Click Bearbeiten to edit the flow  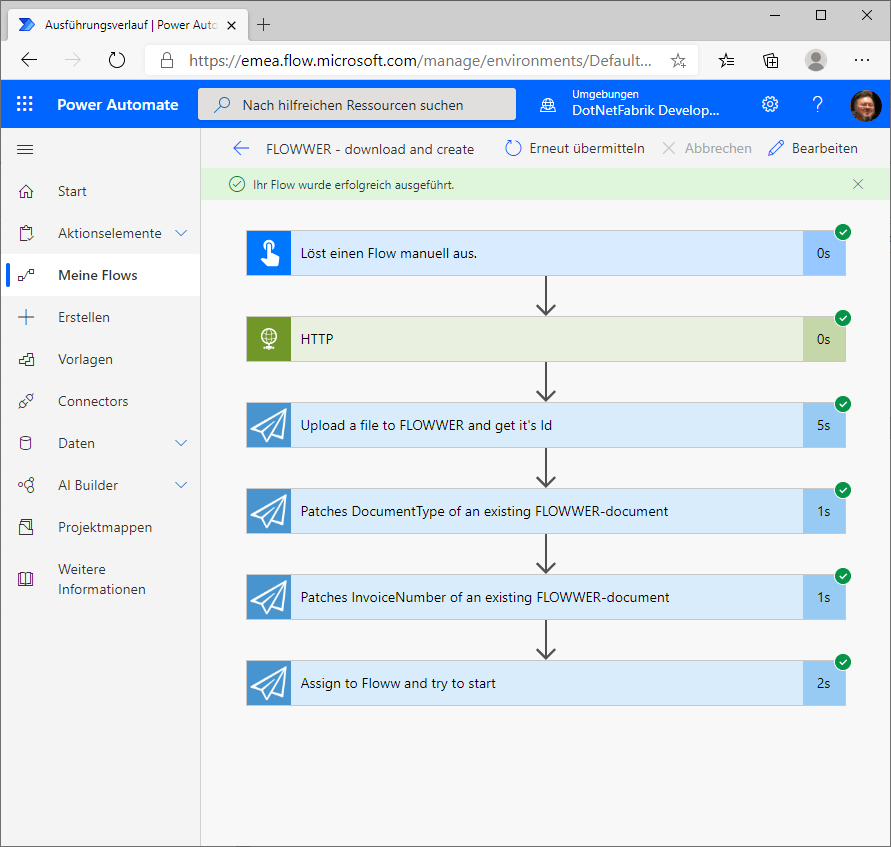(813, 148)
